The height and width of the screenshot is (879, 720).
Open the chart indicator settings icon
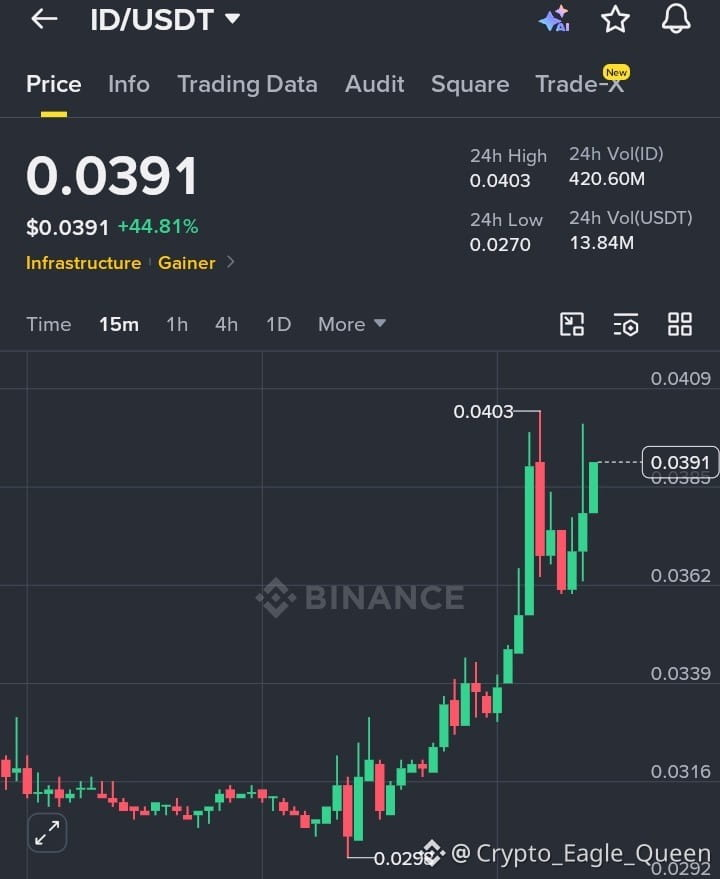pos(626,324)
